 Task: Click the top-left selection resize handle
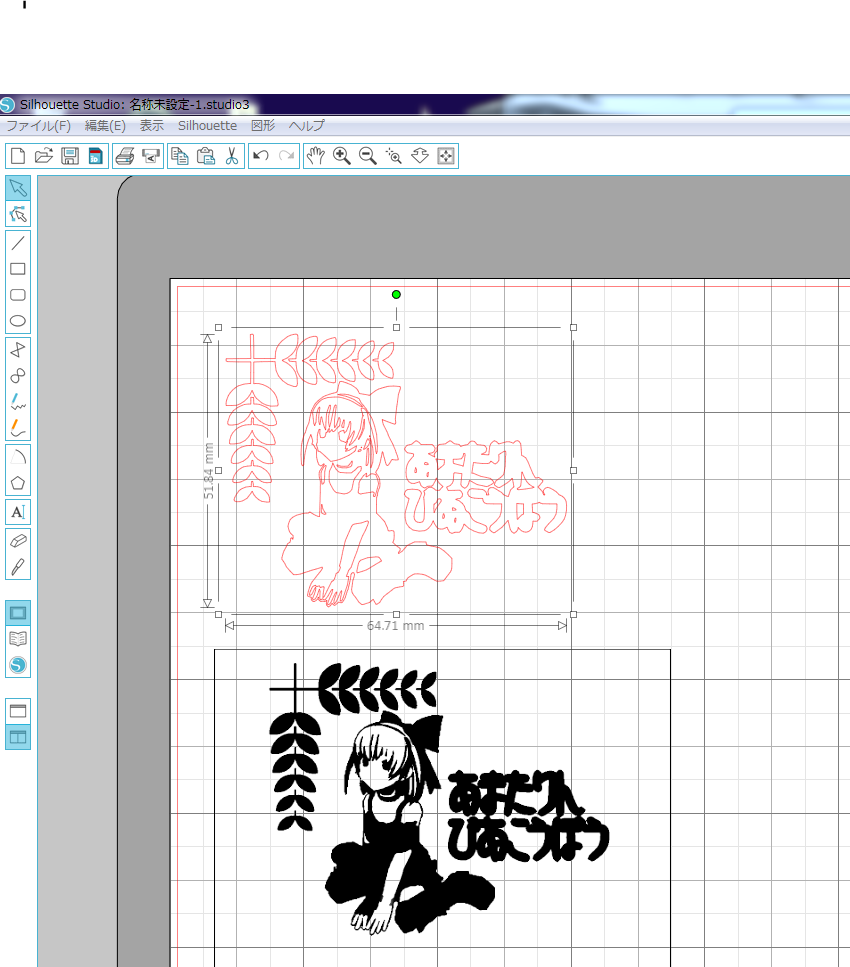point(218,327)
